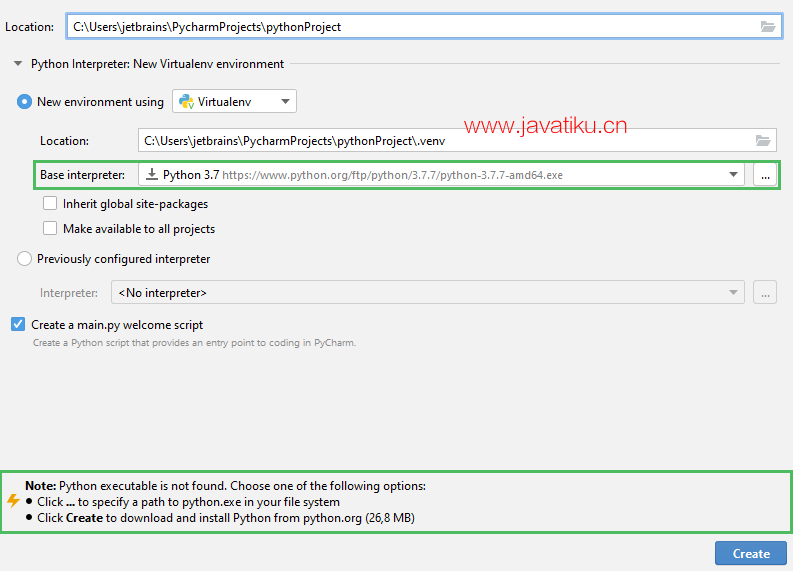Click the Base interpreter label
793x571 pixels.
(x=82, y=175)
